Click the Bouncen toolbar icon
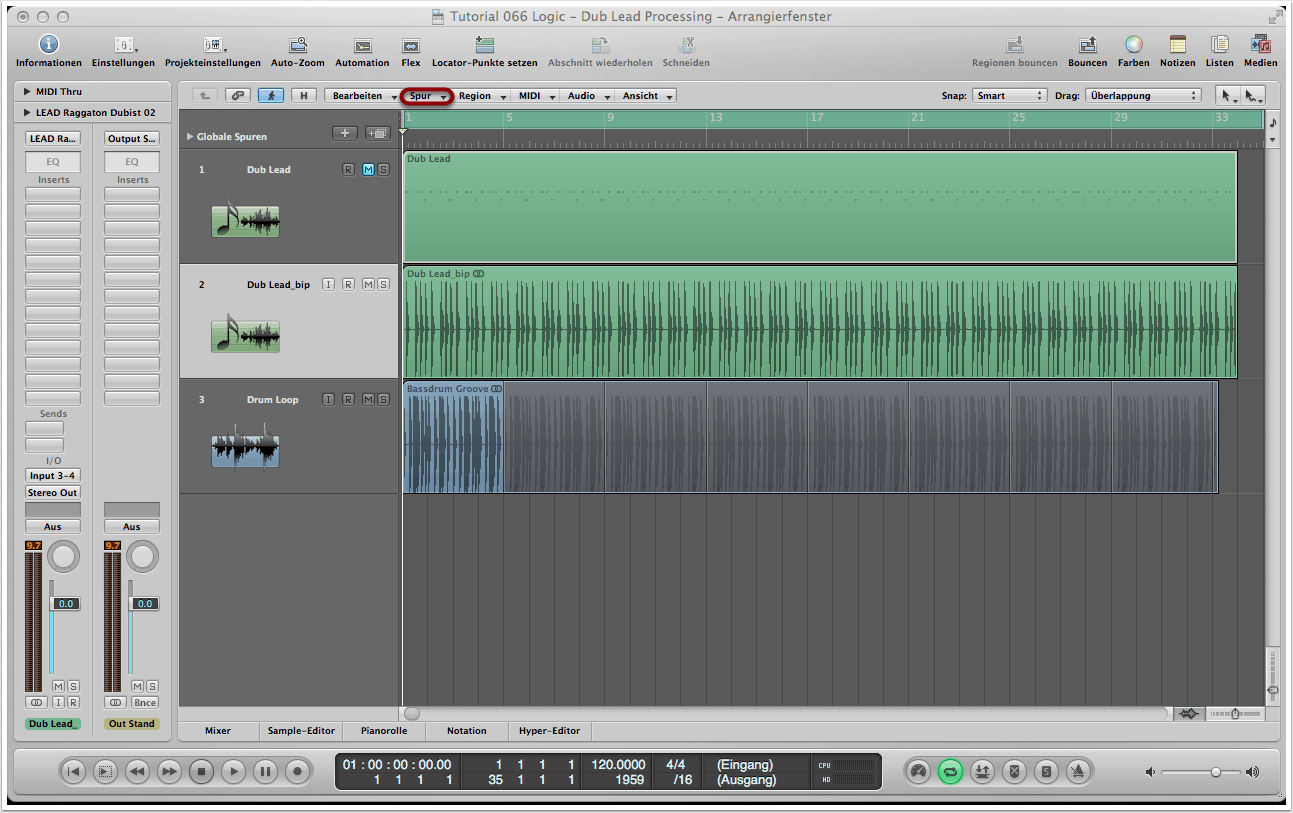The height and width of the screenshot is (813, 1293). pyautogui.click(x=1087, y=45)
